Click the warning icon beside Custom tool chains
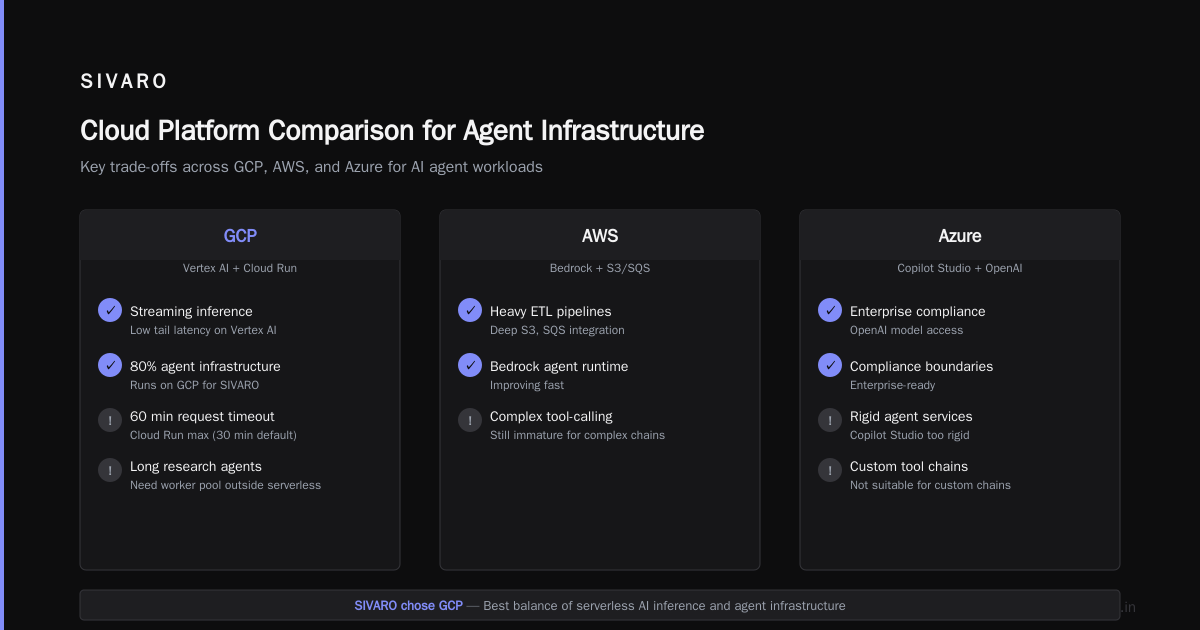Screen dimensions: 1200x630 click(830, 470)
